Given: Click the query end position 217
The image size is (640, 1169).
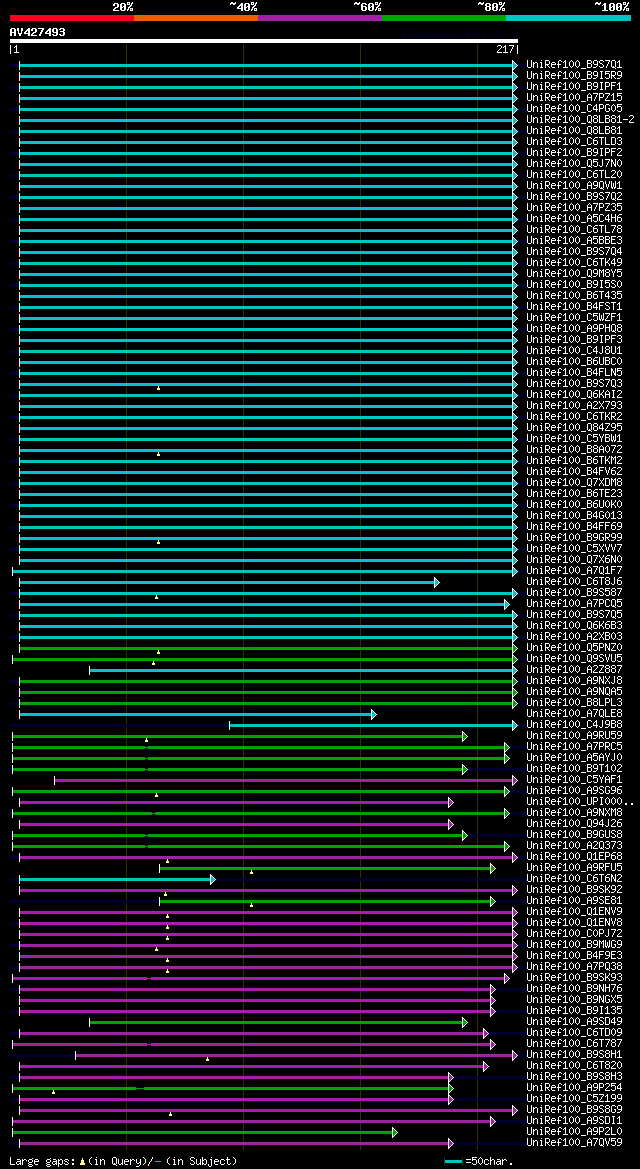Looking at the screenshot, I should 505,50.
